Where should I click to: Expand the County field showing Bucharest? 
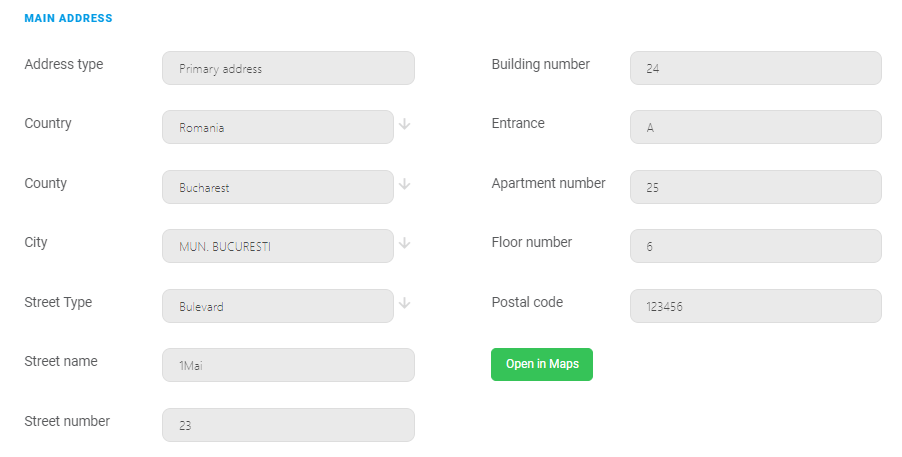coord(278,187)
